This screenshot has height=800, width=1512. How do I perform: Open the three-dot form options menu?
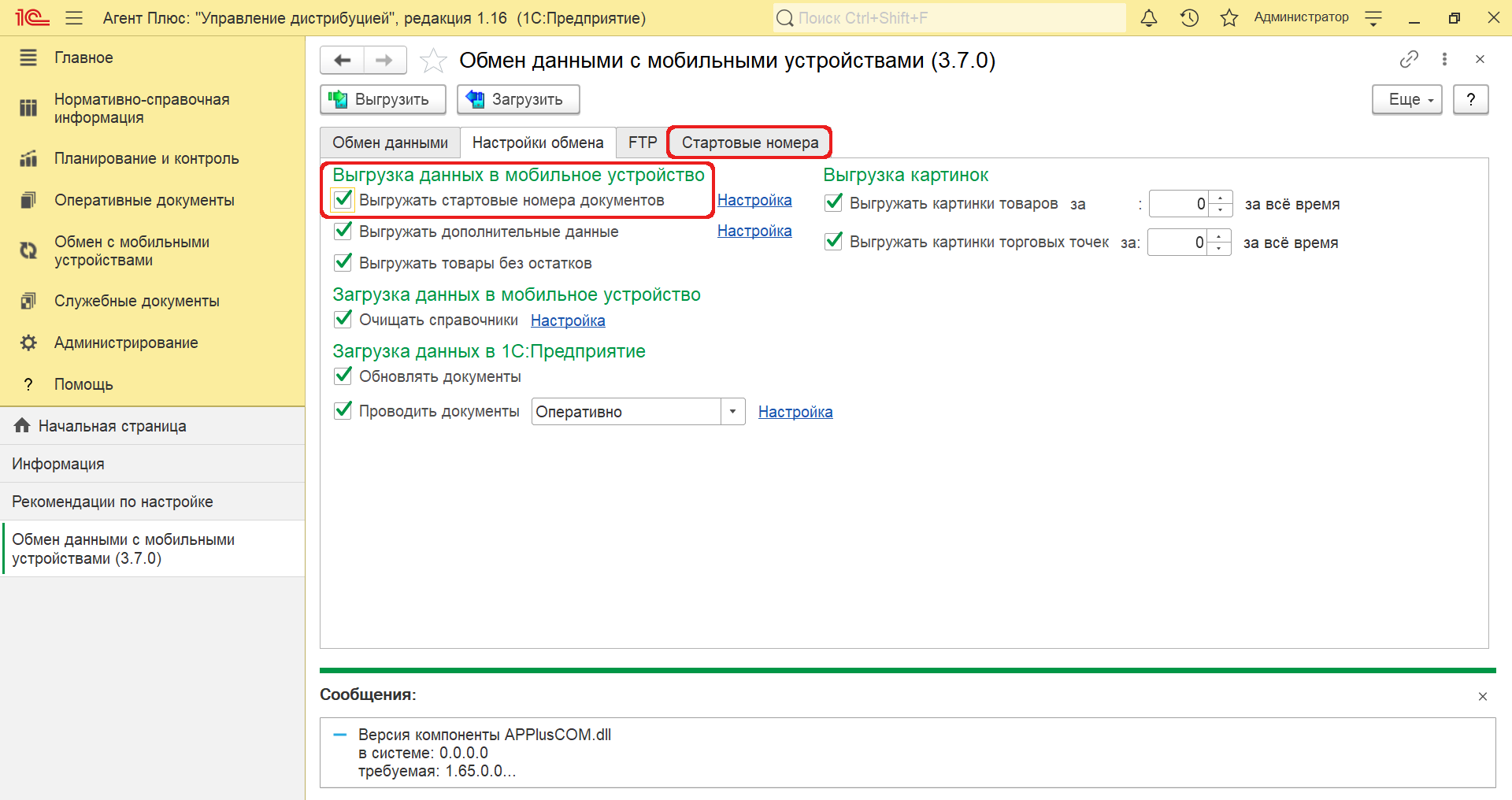(x=1444, y=59)
